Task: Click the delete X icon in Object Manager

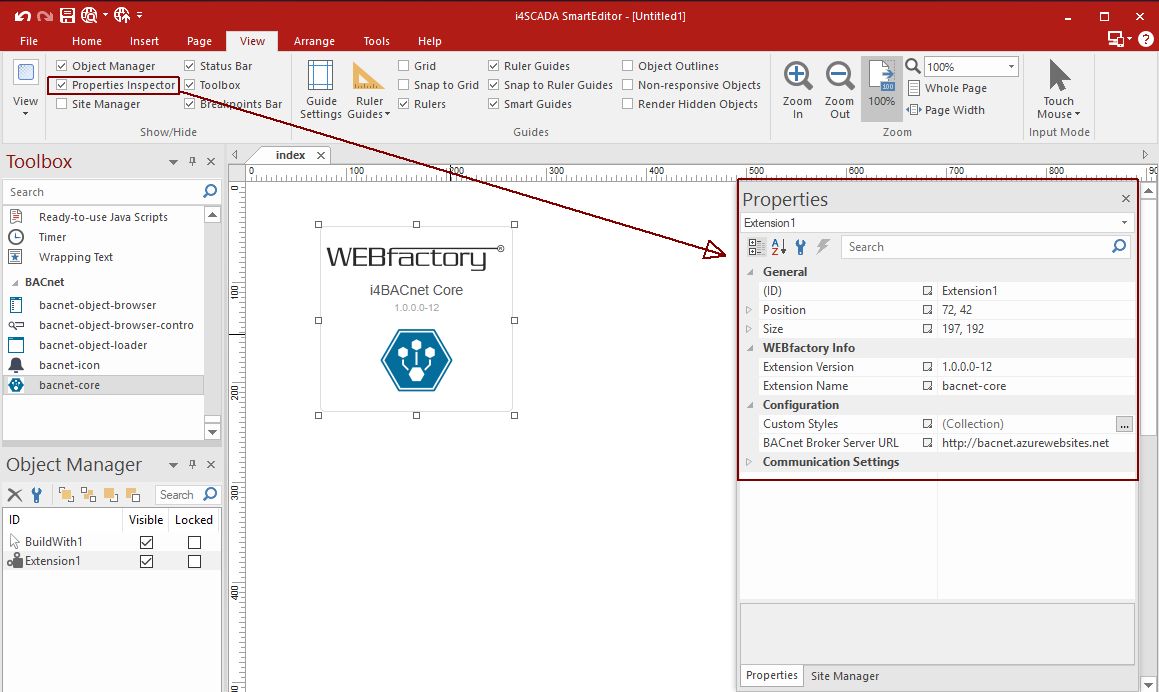Action: (x=15, y=494)
